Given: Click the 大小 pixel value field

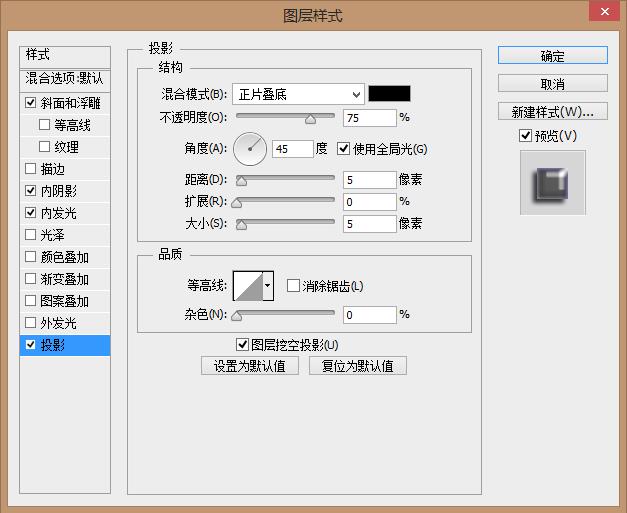Looking at the screenshot, I should point(370,224).
